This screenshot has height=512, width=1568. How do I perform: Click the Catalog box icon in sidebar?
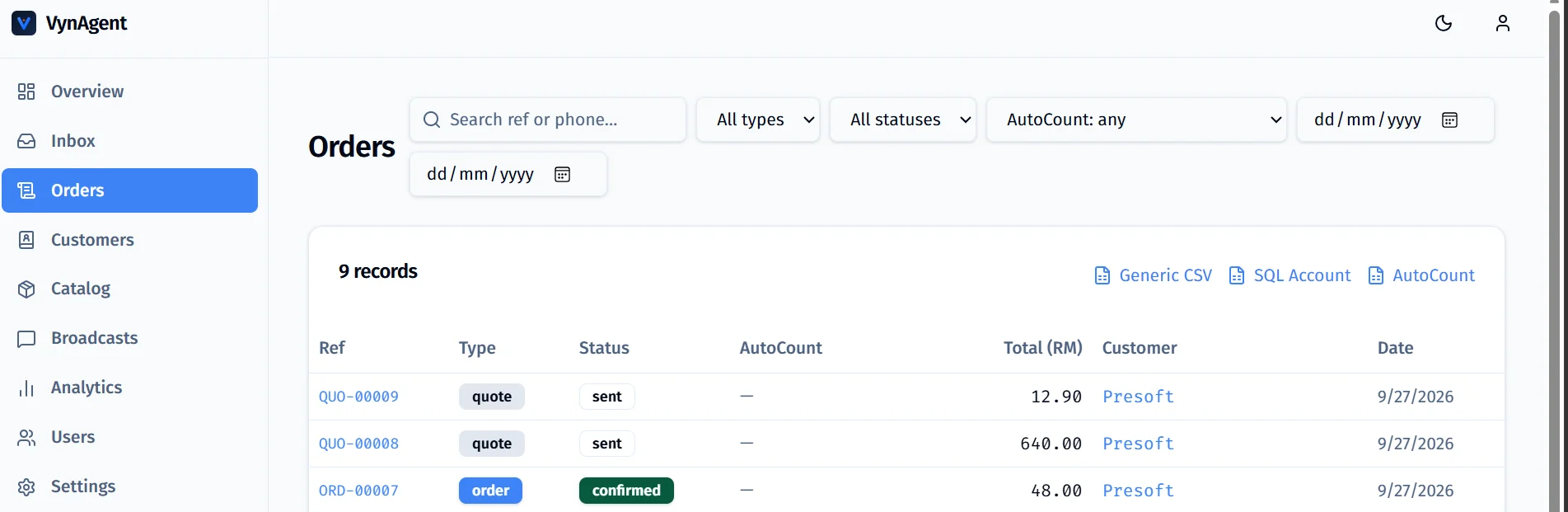tap(26, 289)
